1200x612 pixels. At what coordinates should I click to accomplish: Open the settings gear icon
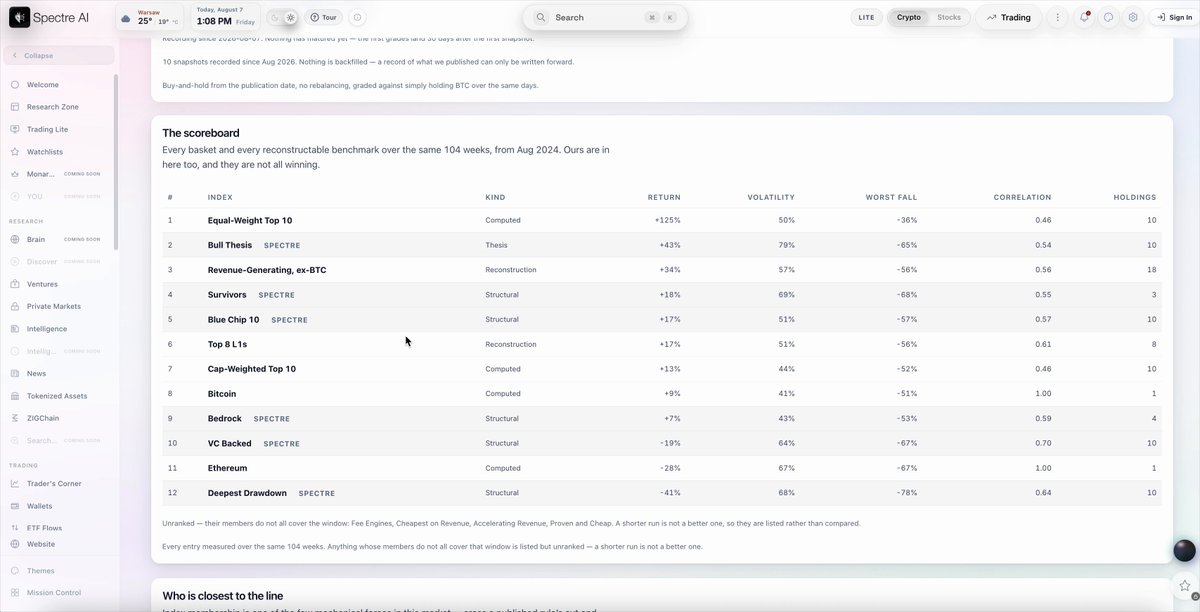[1133, 17]
